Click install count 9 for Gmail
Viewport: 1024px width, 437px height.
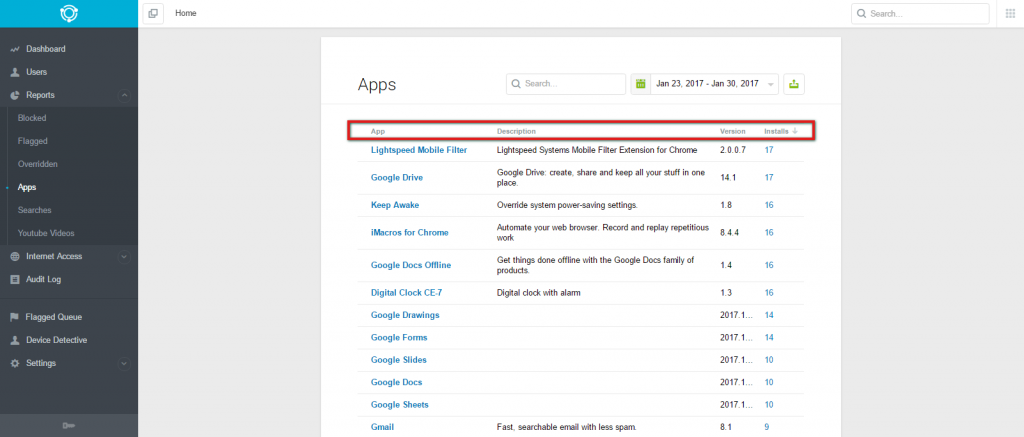click(x=767, y=427)
